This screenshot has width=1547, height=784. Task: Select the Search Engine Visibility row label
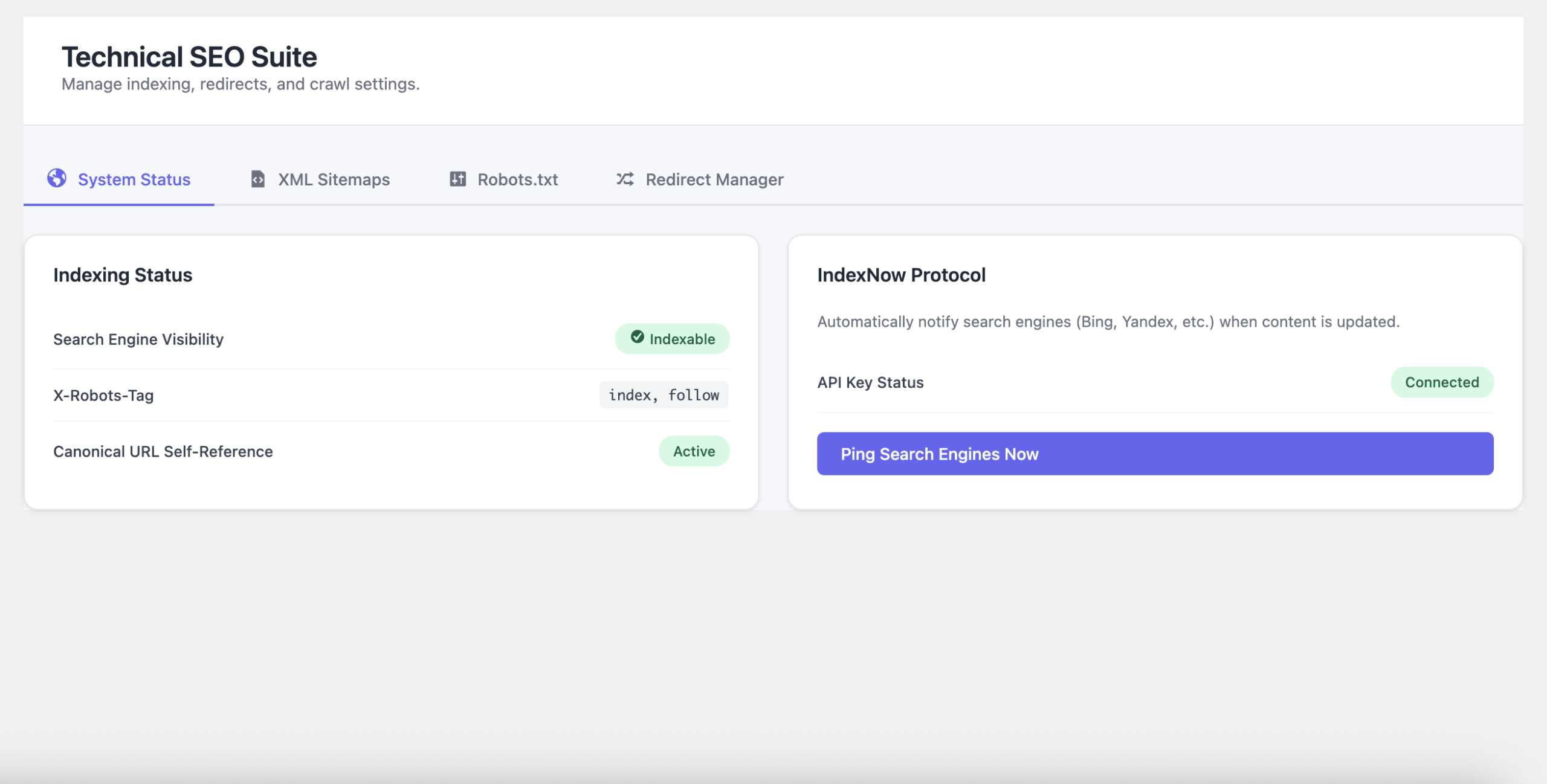pyautogui.click(x=138, y=339)
